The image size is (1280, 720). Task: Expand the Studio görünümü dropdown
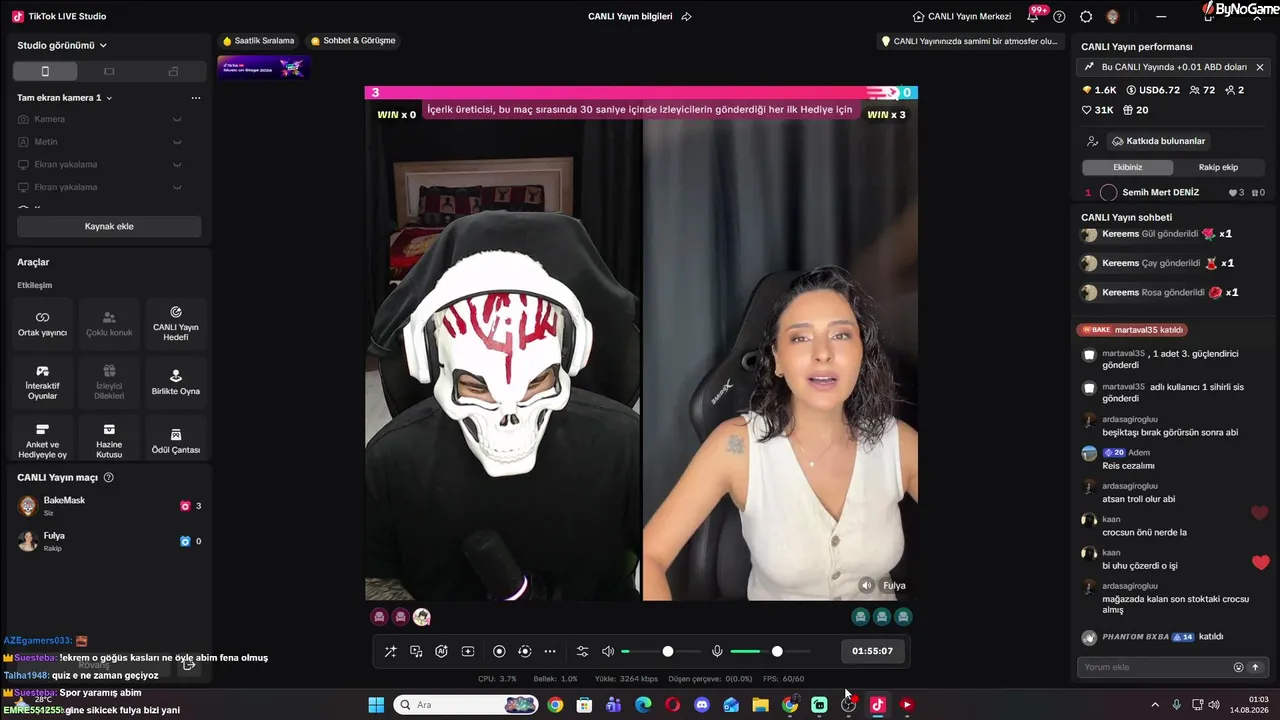point(62,45)
